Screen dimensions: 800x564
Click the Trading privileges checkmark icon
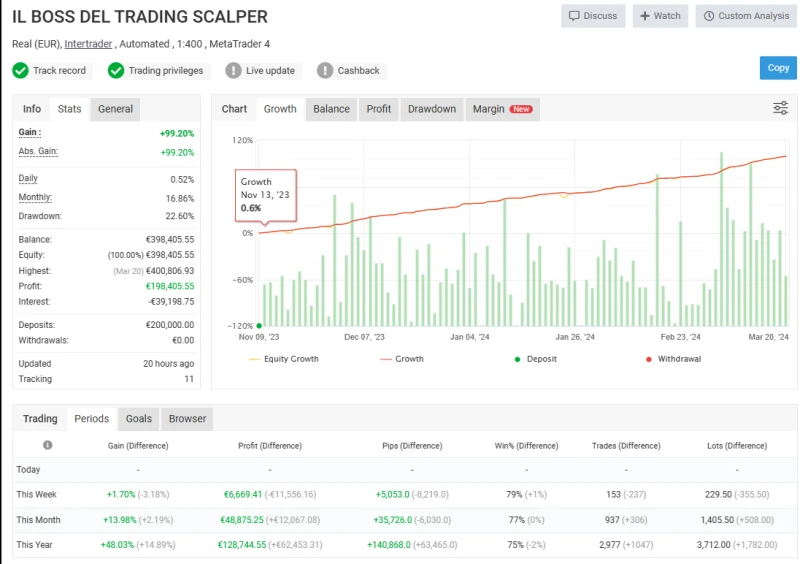(116, 70)
